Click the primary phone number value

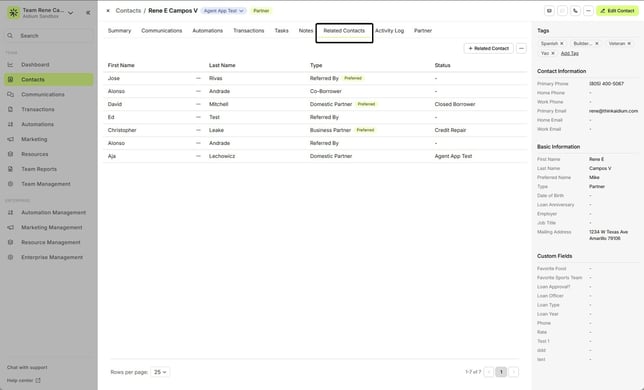click(606, 83)
